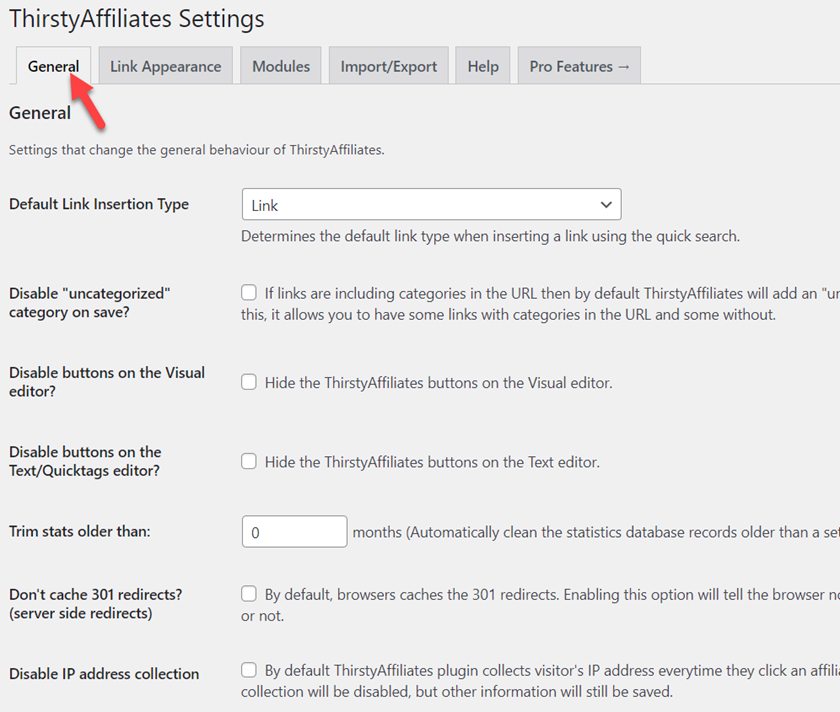Check Disable IP address collection option
Image resolution: width=840 pixels, height=712 pixels.
pos(249,670)
